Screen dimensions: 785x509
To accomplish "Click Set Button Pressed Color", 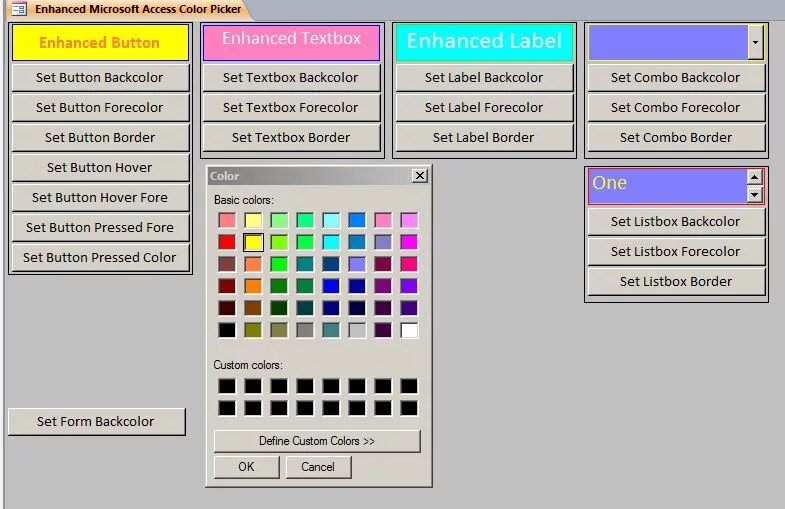I will [100, 258].
